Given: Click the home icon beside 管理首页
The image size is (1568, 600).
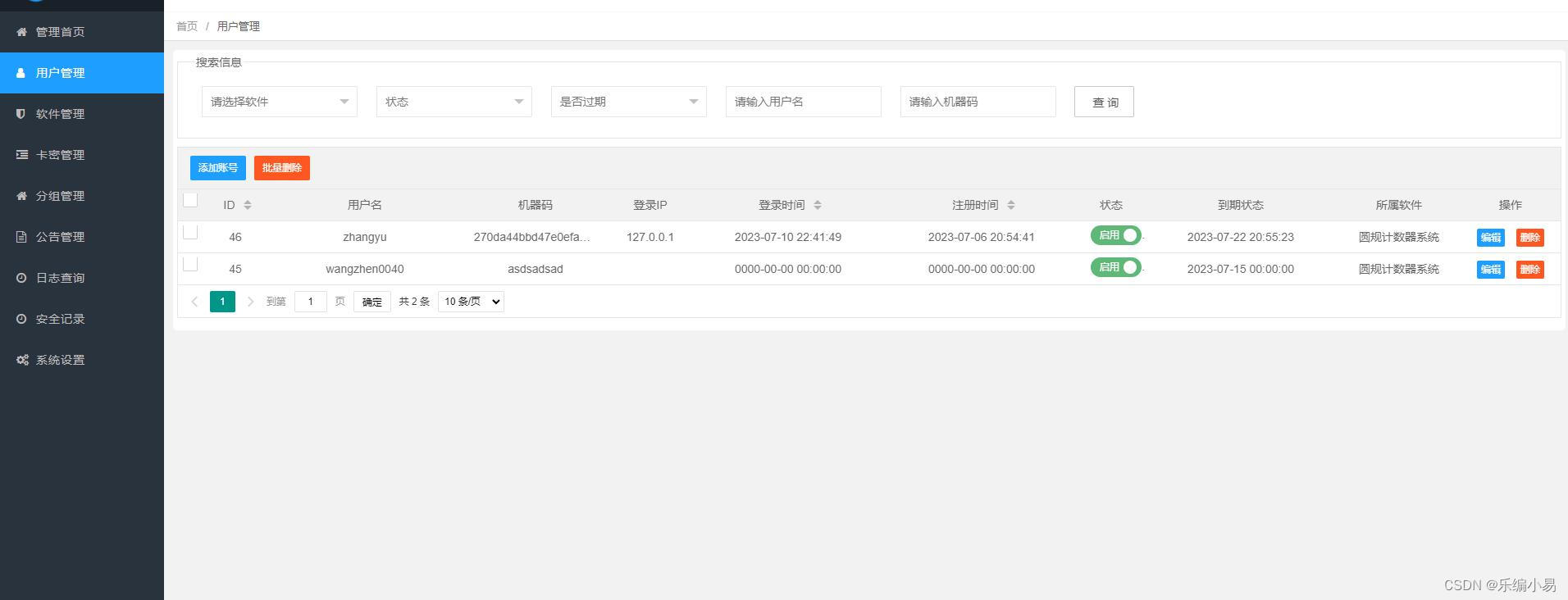Looking at the screenshot, I should [x=21, y=32].
